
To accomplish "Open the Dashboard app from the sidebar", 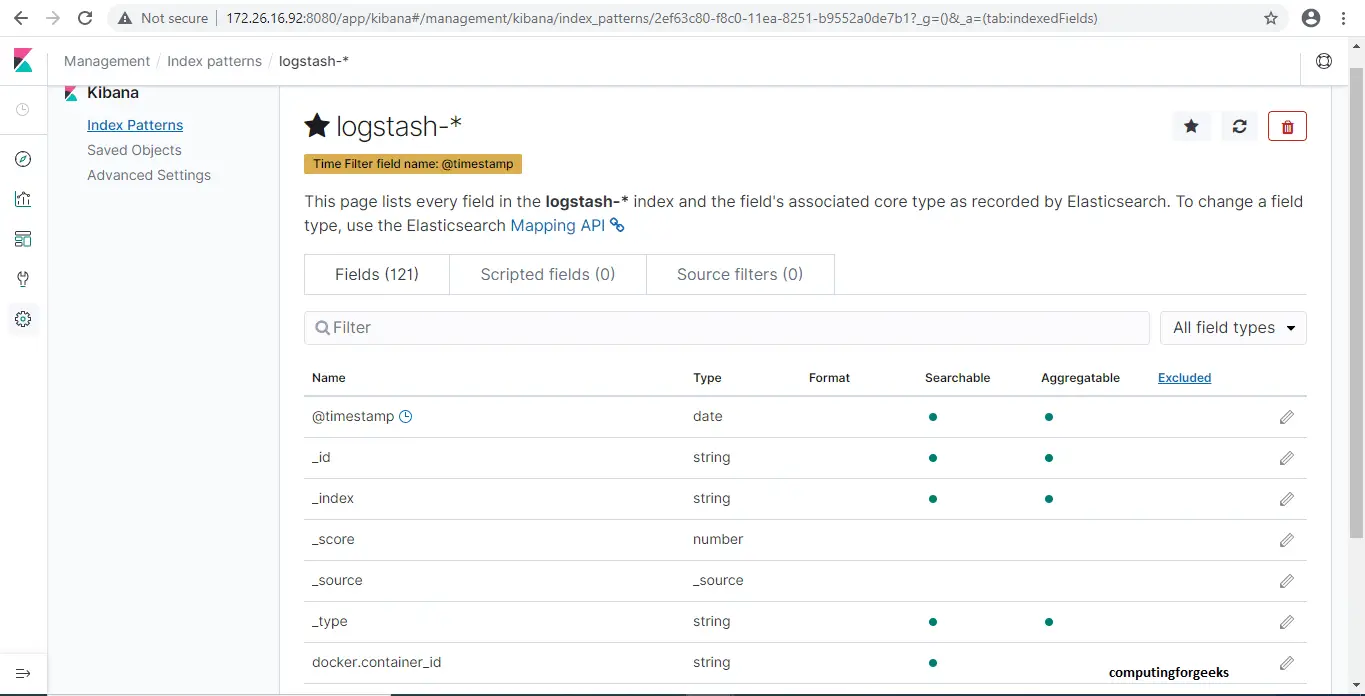I will (x=23, y=239).
